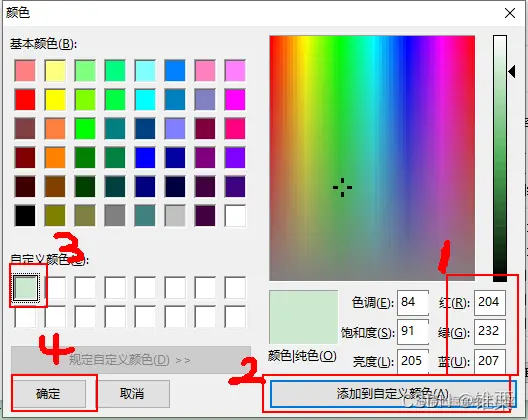Select the salmon pink basic color swatch

25,70
